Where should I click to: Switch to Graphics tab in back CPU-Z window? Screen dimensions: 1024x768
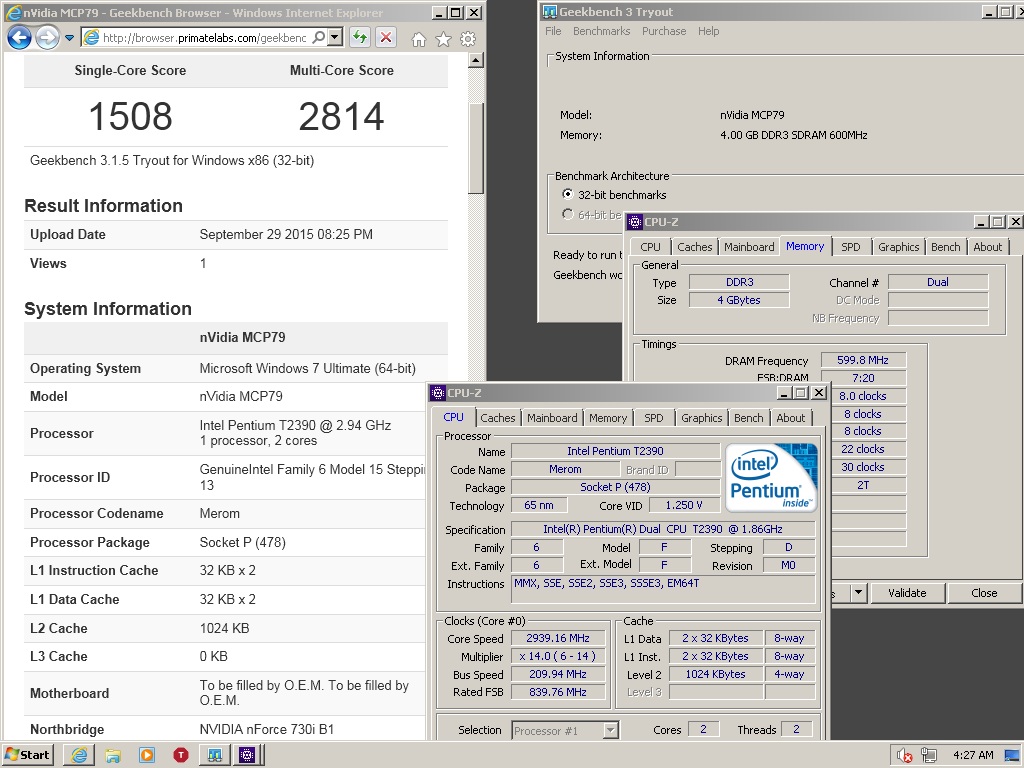pos(899,248)
